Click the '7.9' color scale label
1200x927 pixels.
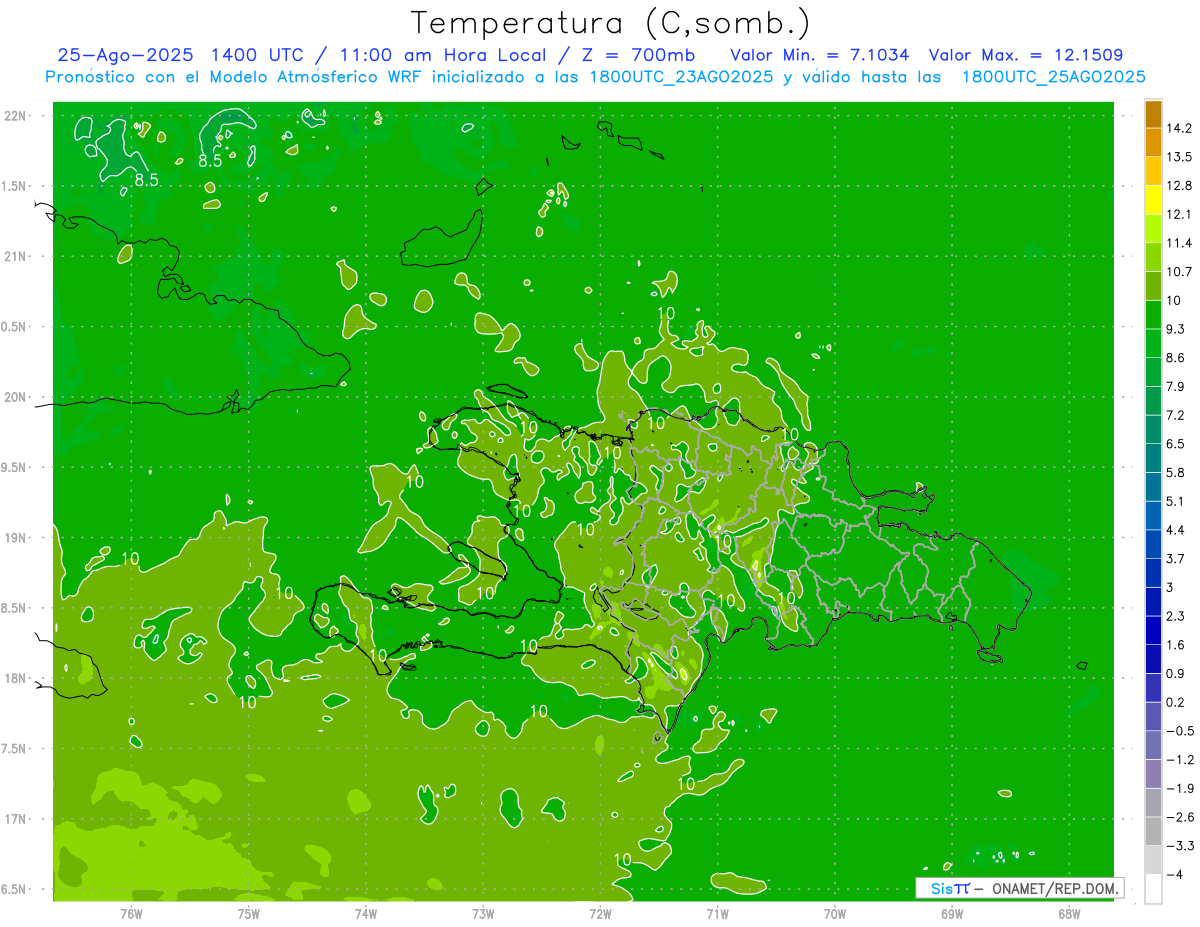click(1175, 387)
